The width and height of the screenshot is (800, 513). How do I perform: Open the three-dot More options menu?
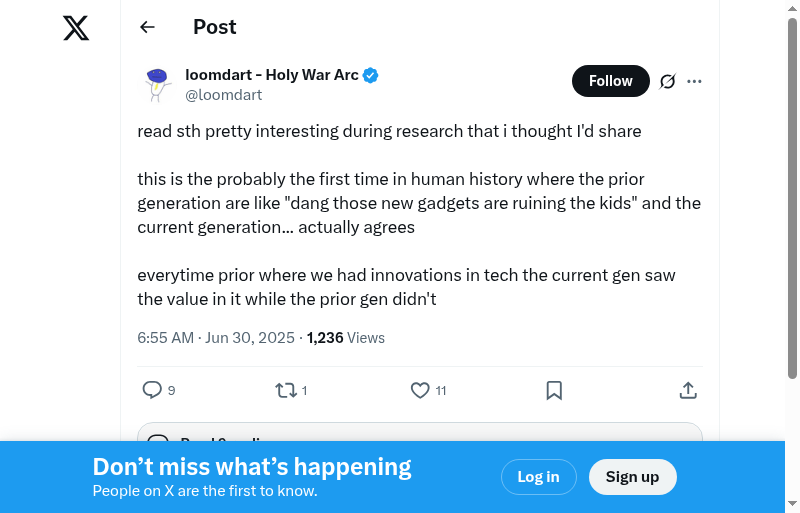pos(695,81)
